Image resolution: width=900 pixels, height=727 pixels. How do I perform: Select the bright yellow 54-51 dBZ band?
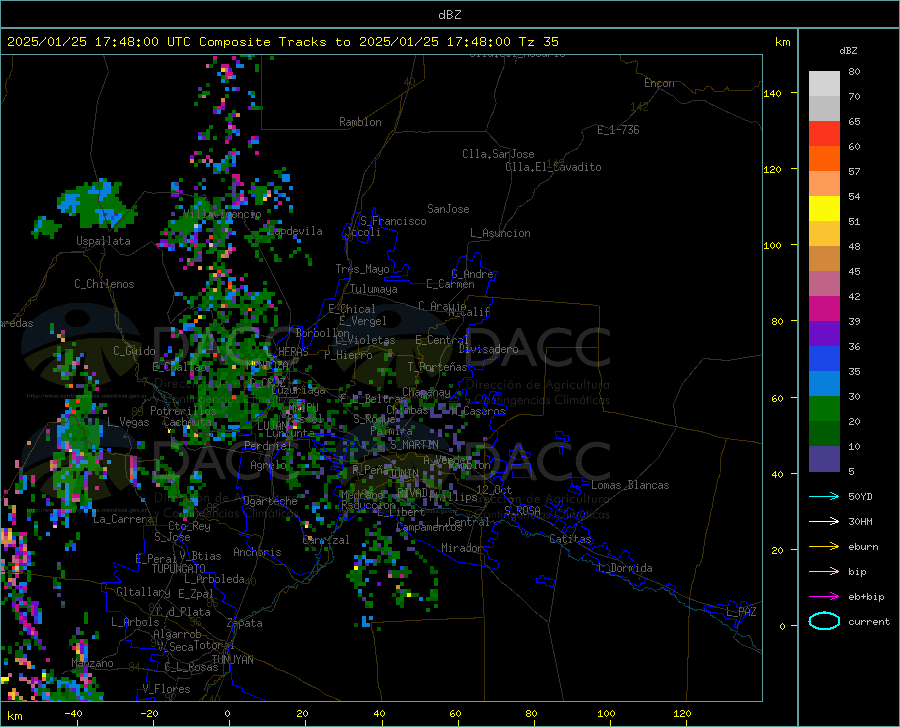tap(824, 209)
